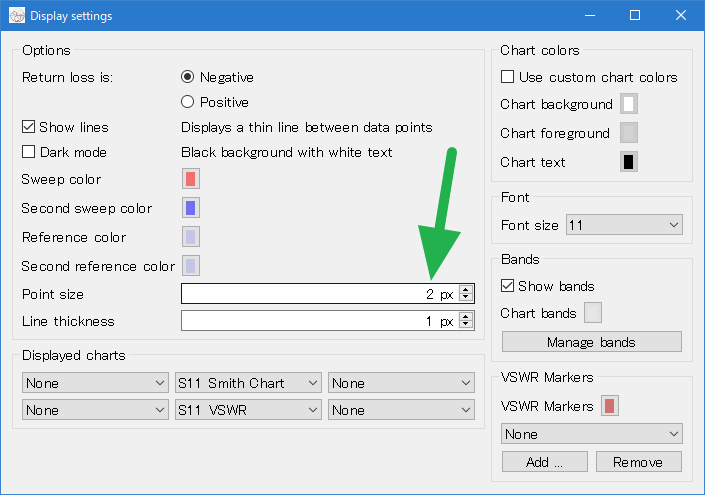705x495 pixels.
Task: Click inside the Point size field
Action: pyautogui.click(x=320, y=294)
